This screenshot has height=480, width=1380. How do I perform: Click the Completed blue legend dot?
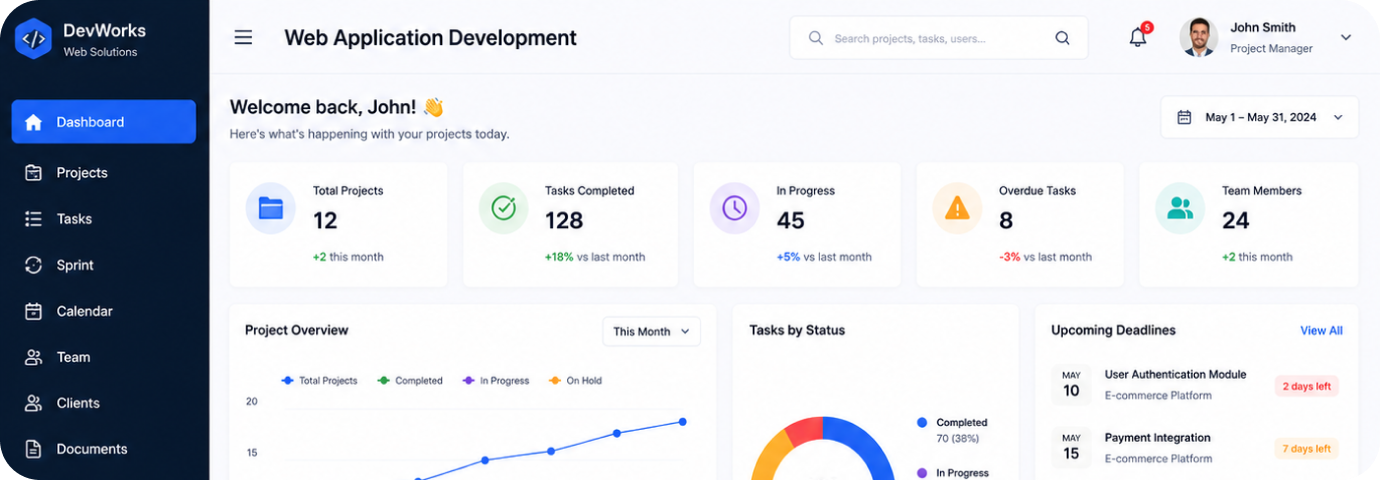922,423
